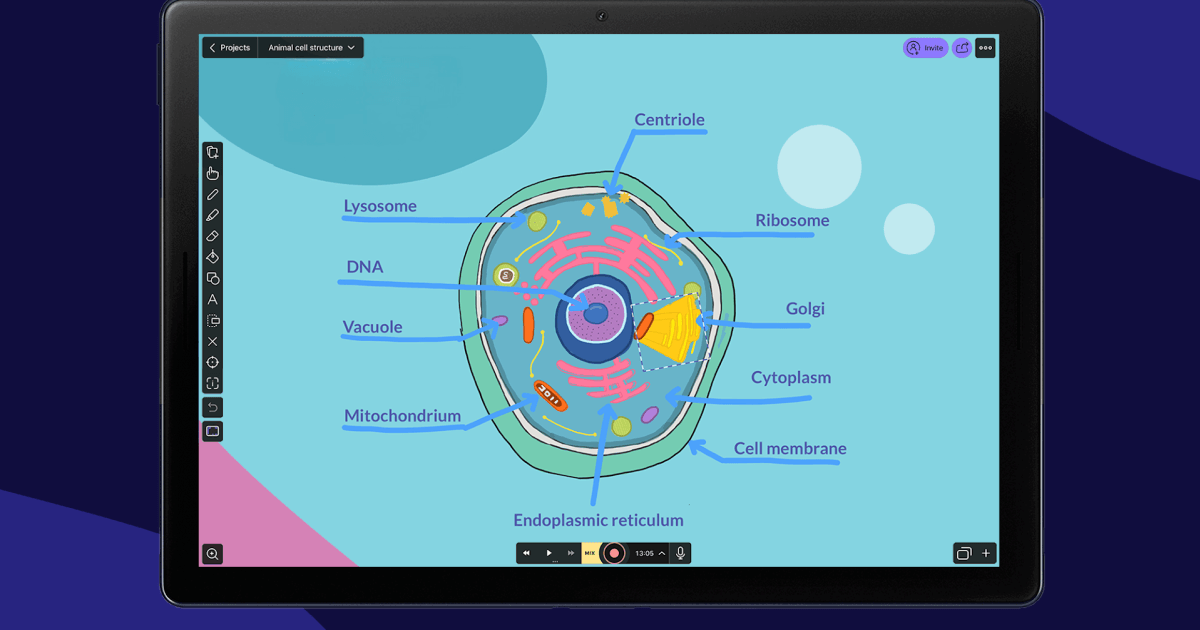1200x630 pixels.
Task: Go back to Projects
Action: click(230, 48)
